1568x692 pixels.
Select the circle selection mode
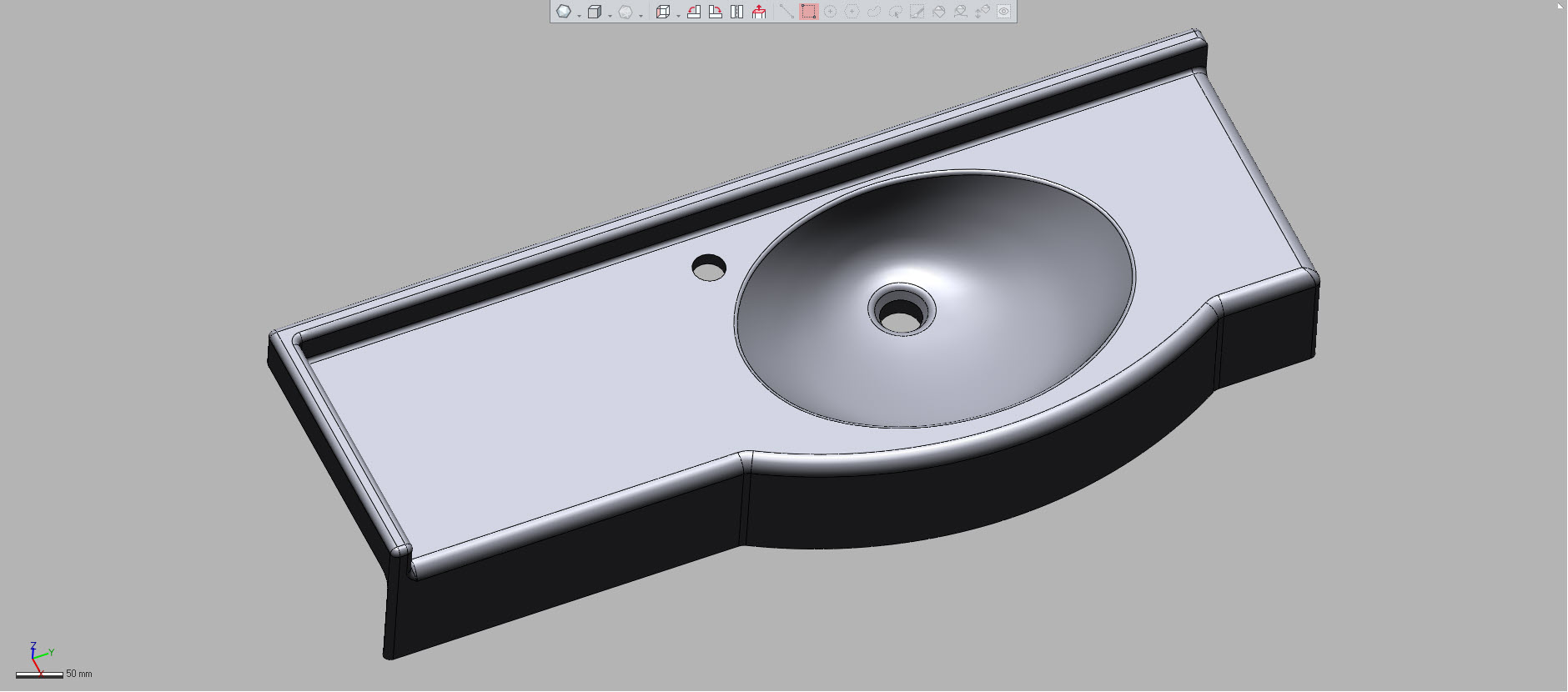830,12
